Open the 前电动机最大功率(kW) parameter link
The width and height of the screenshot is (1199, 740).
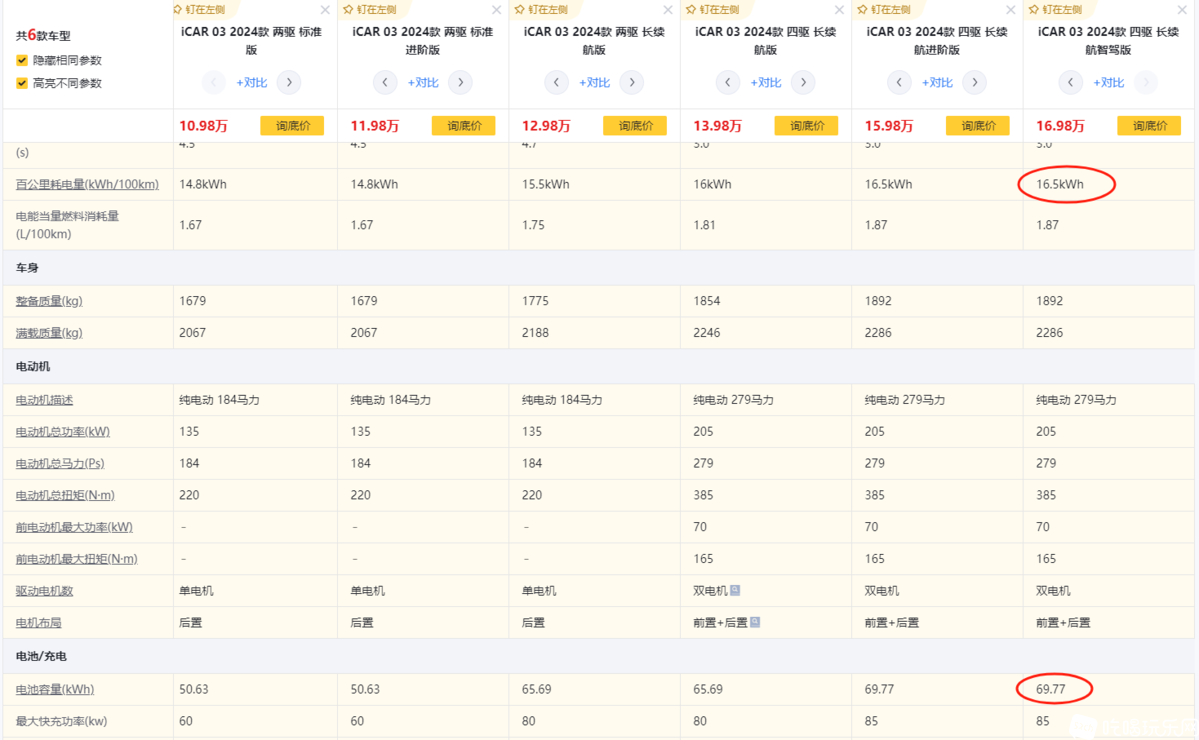point(74,527)
